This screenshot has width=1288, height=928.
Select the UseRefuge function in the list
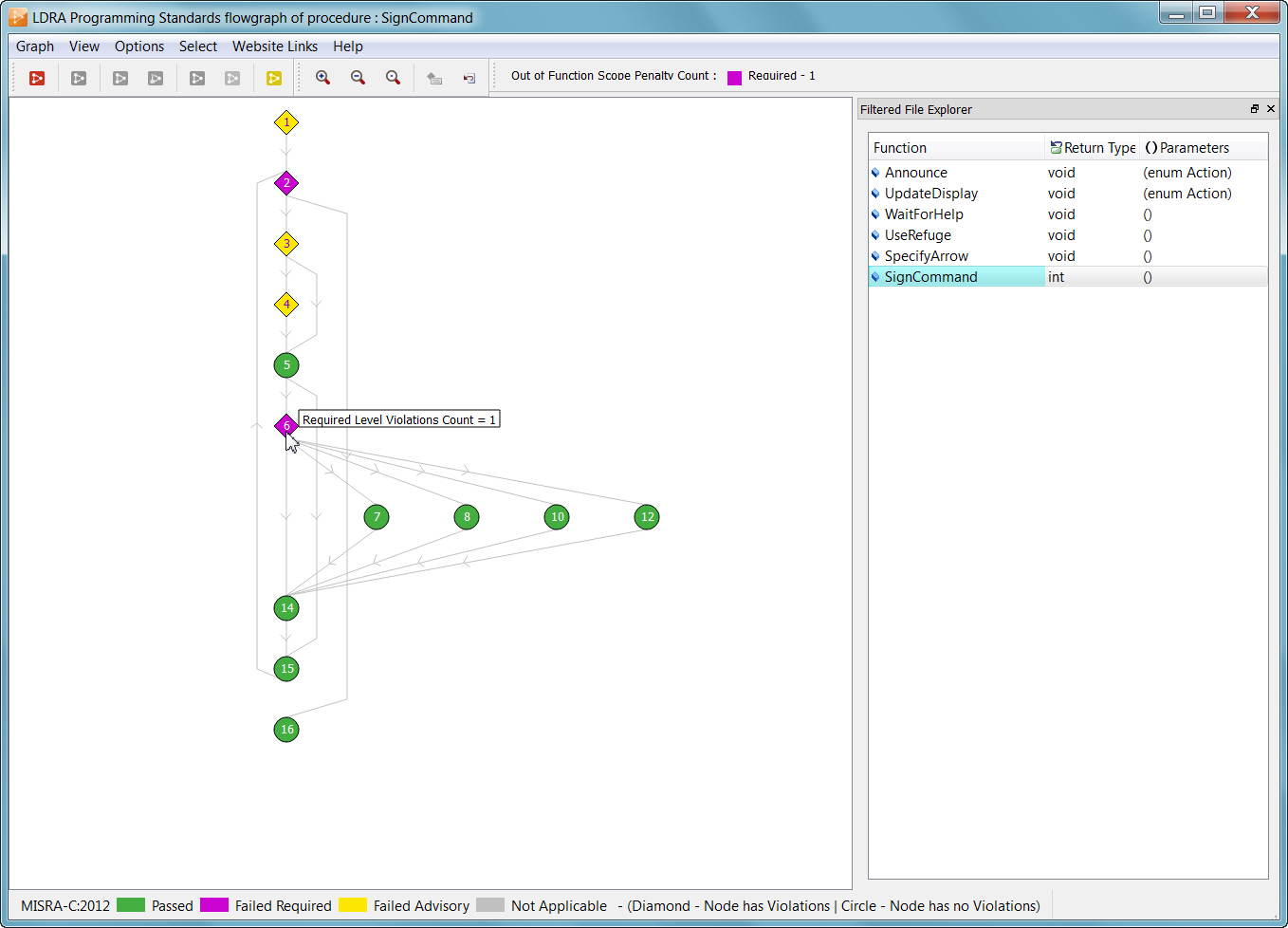click(918, 235)
